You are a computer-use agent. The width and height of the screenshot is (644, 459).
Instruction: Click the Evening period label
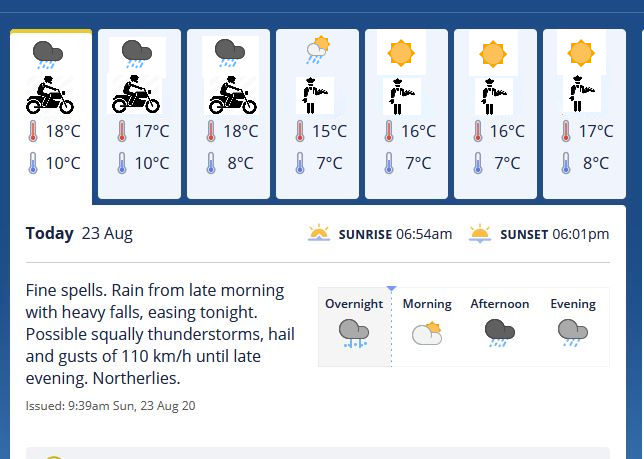572,304
